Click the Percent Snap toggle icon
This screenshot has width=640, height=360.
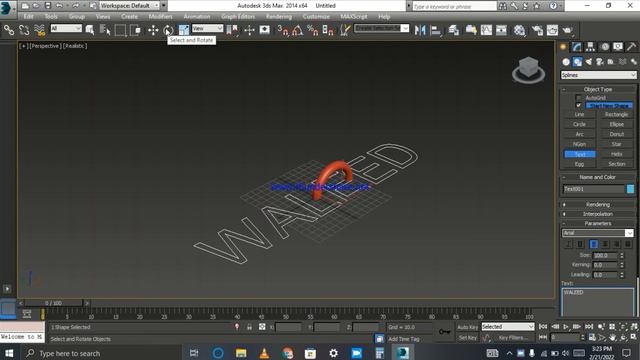(313, 30)
